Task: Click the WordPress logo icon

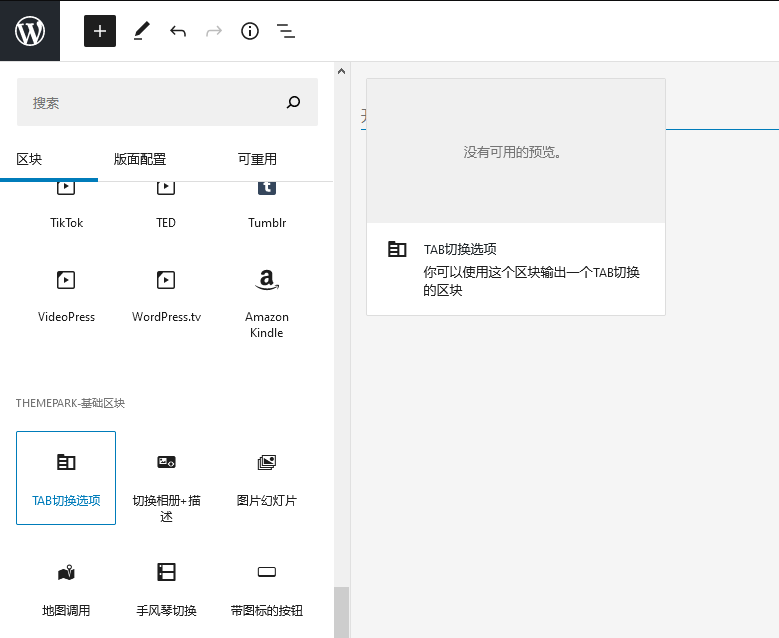Action: 30,31
